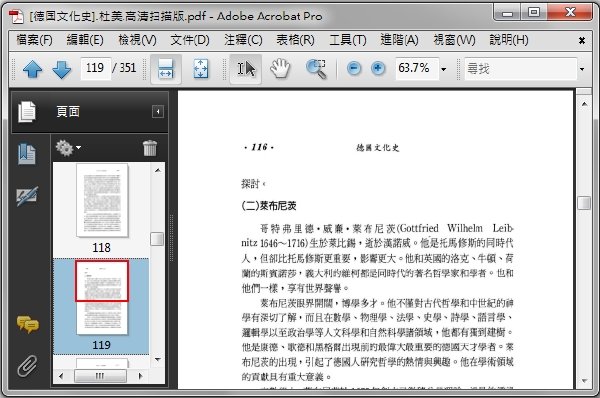Toggle fit one full page view
Image resolution: width=600 pixels, height=398 pixels.
pos(201,69)
